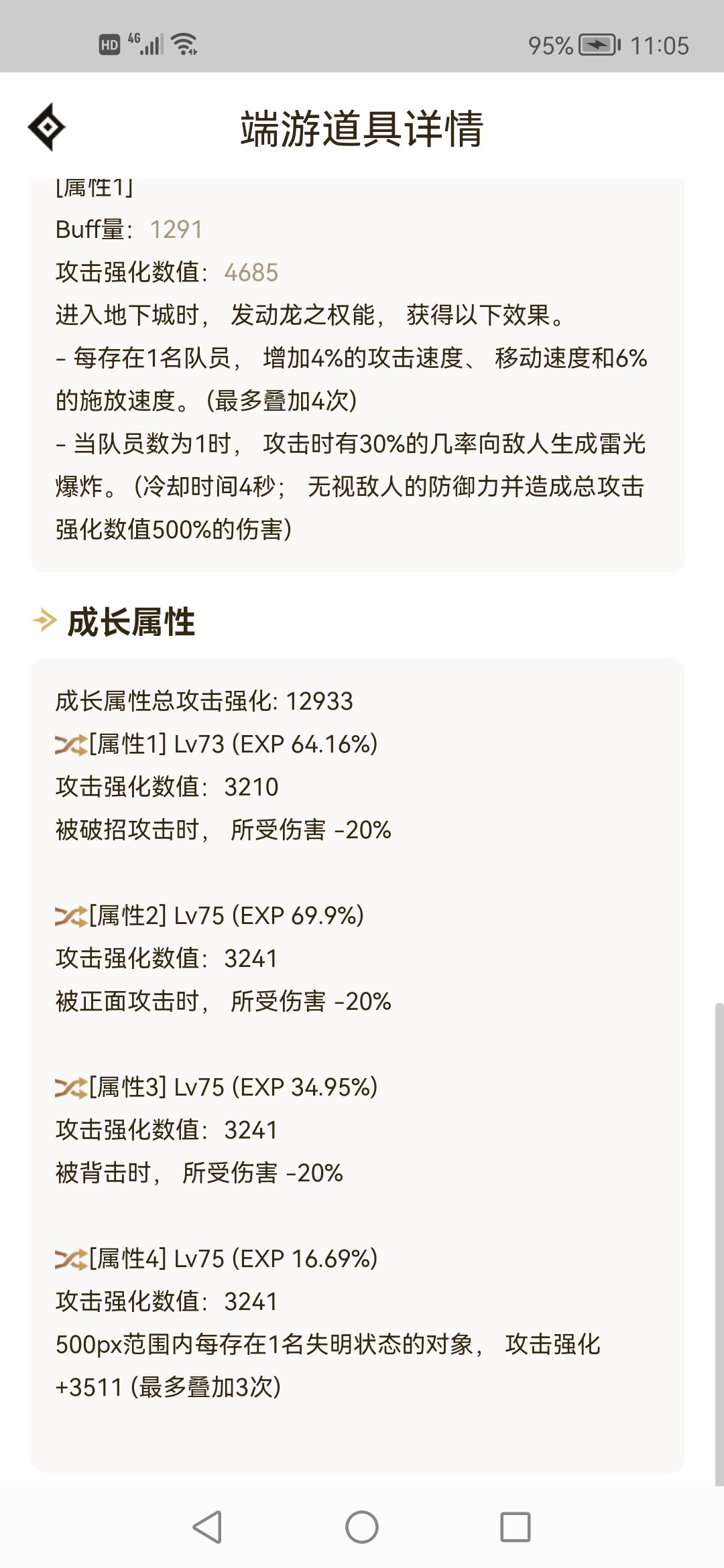Viewport: 724px width, 1568px height.
Task: Tap the Android back triangle button
Action: (207, 1527)
